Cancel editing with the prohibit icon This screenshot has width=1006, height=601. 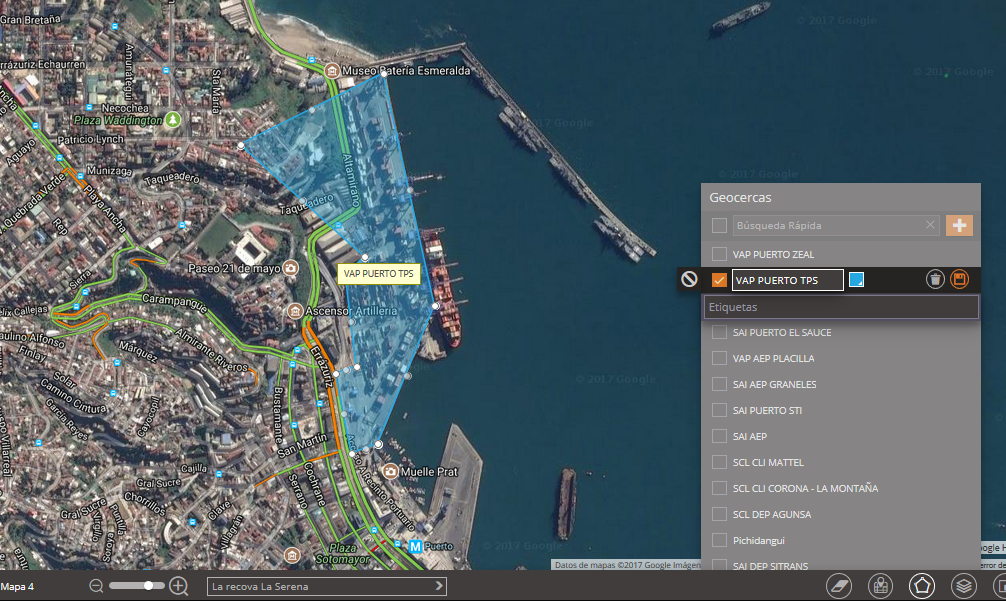point(689,279)
